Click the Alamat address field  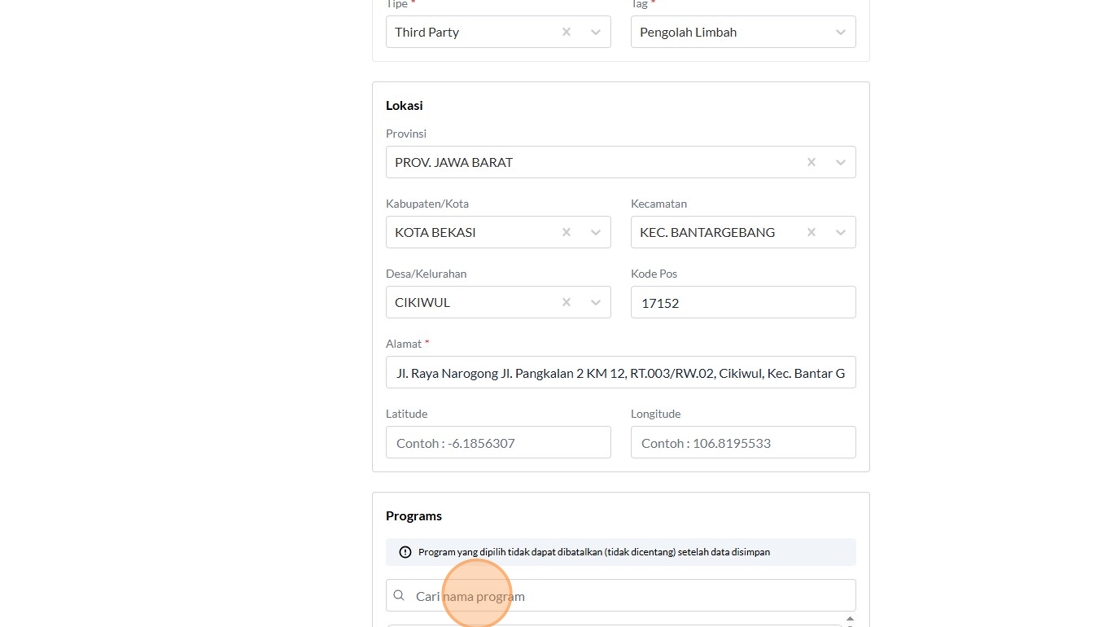pyautogui.click(x=620, y=373)
